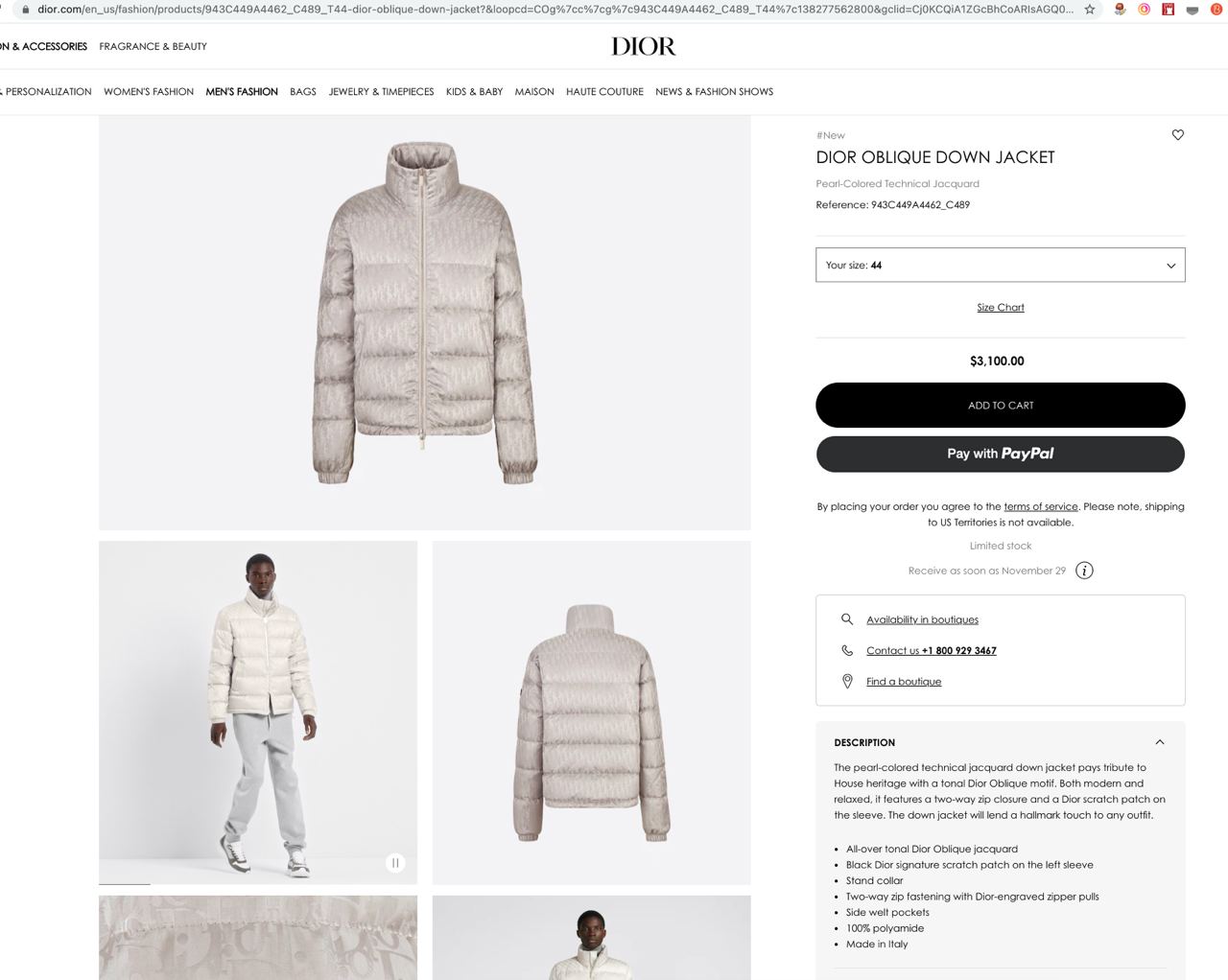This screenshot has width=1228, height=980.
Task: Click the delivery information icon
Action: tap(1084, 571)
